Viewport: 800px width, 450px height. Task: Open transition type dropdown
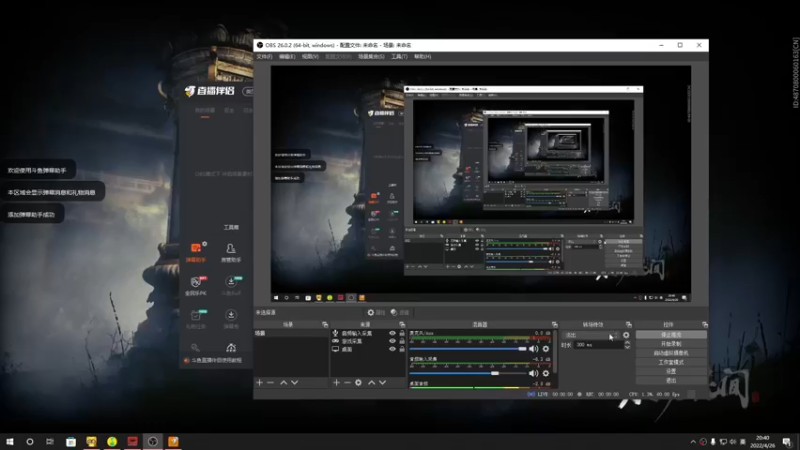tap(591, 335)
